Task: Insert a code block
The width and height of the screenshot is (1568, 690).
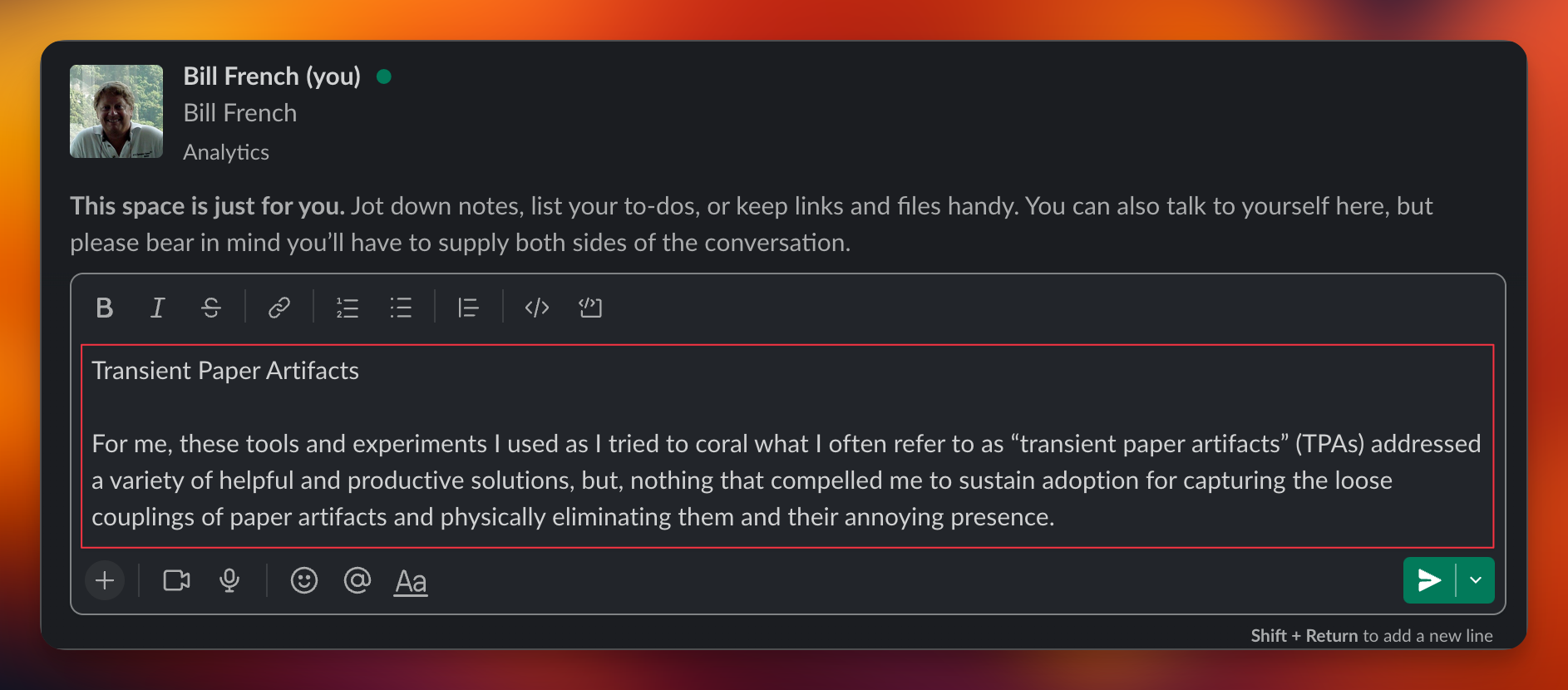Action: (590, 308)
